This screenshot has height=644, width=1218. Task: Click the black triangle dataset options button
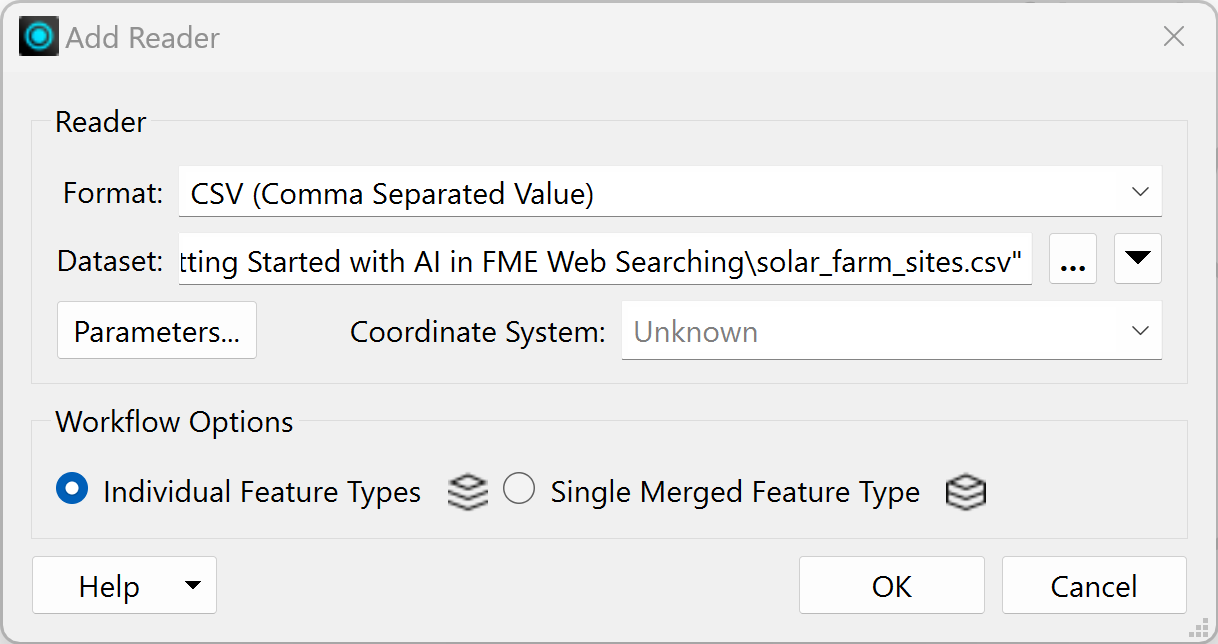(1138, 259)
